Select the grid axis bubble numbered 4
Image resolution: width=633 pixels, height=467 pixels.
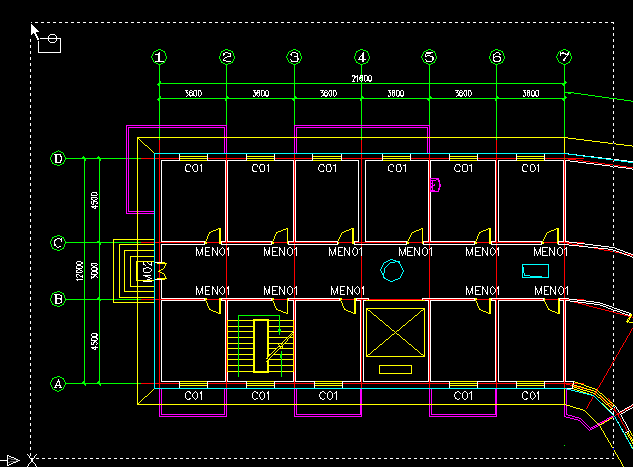point(362,57)
